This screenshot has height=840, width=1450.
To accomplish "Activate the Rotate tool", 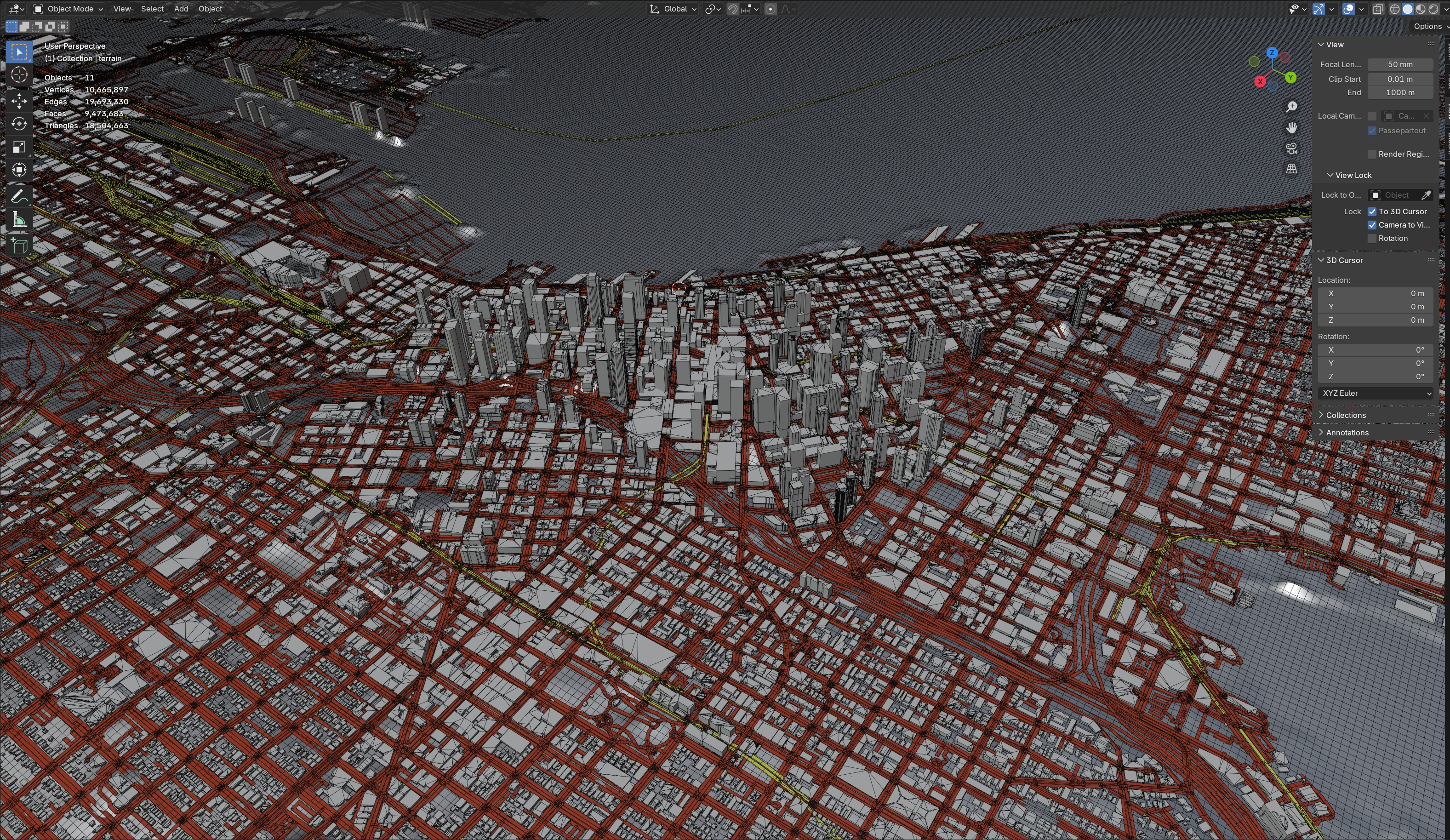I will (x=19, y=124).
